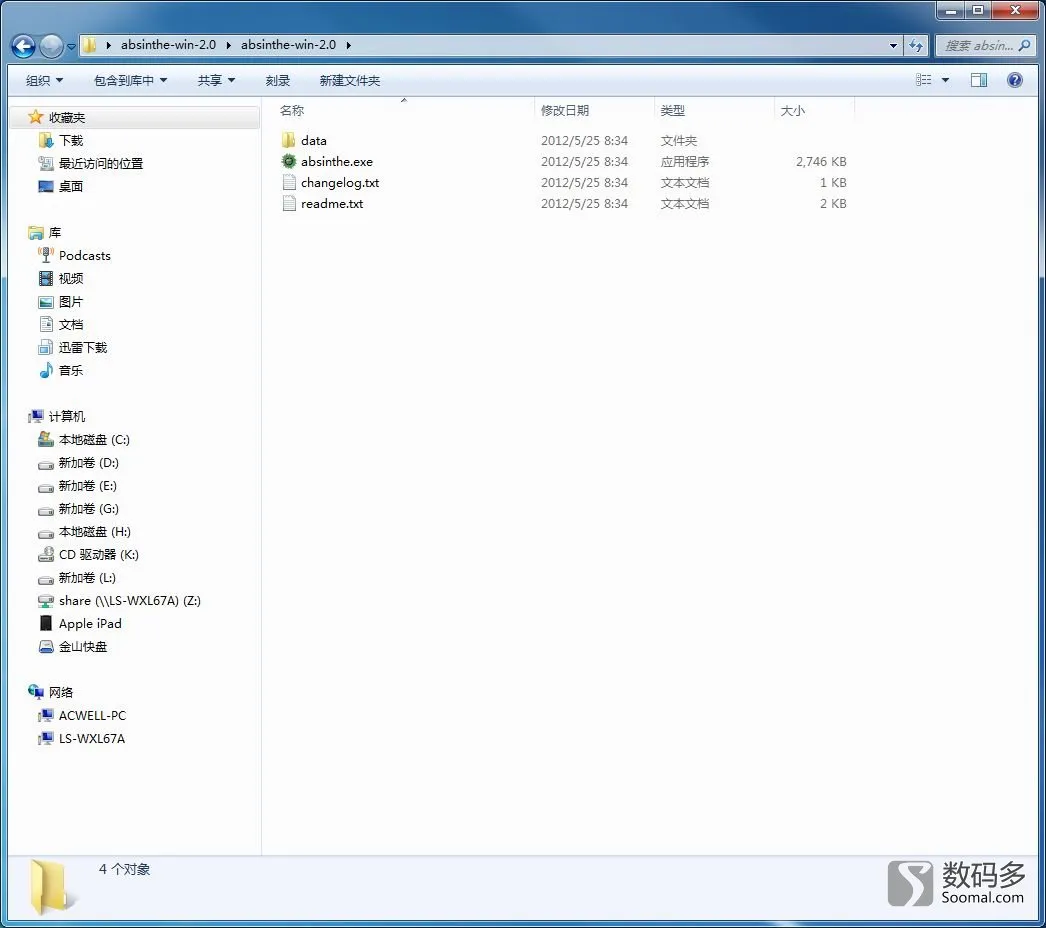Open the 迅雷下载 library
Viewport: 1046px width, 928px height.
(83, 348)
